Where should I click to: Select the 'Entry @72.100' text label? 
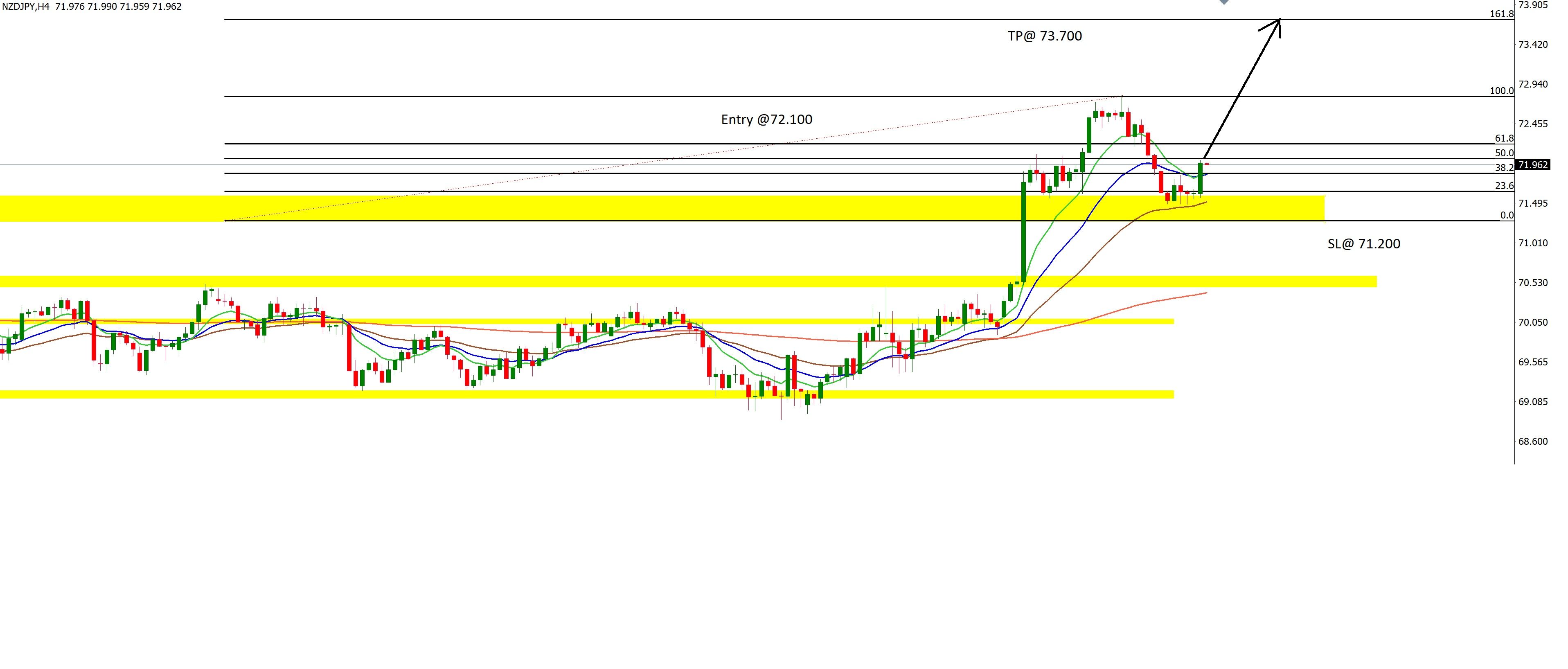pos(766,119)
